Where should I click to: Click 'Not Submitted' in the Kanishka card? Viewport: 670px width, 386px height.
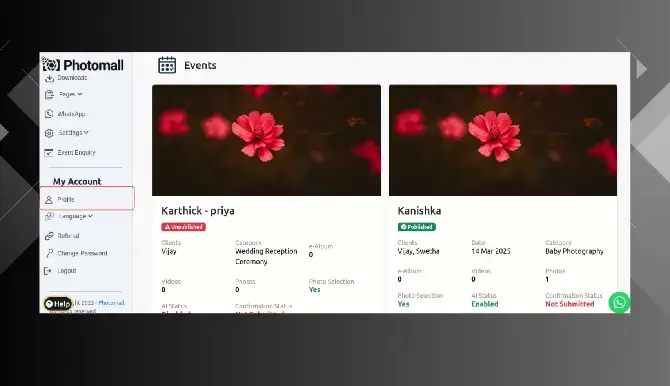(x=570, y=304)
